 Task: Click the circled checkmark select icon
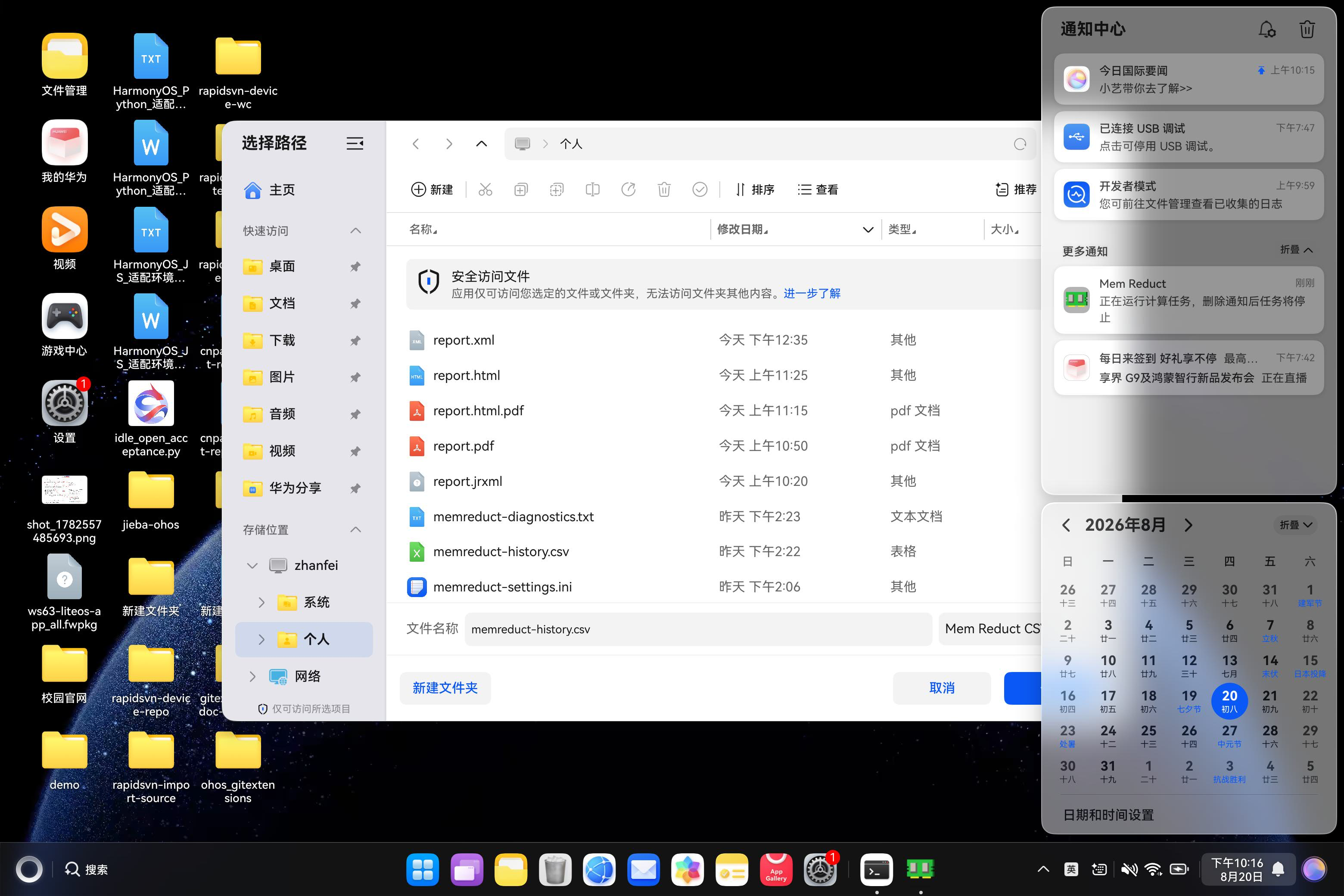tap(700, 189)
